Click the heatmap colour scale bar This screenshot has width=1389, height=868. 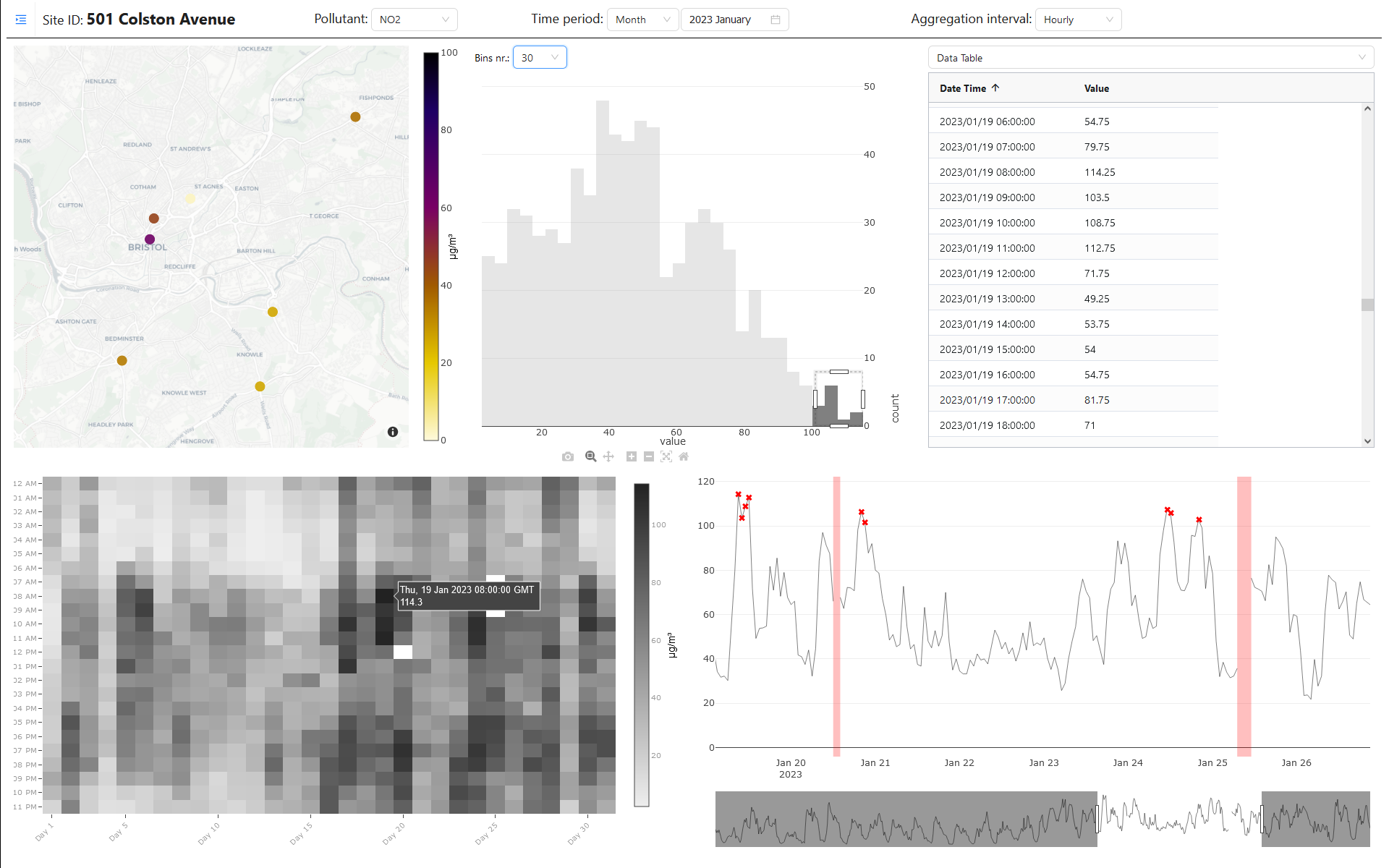[x=642, y=644]
